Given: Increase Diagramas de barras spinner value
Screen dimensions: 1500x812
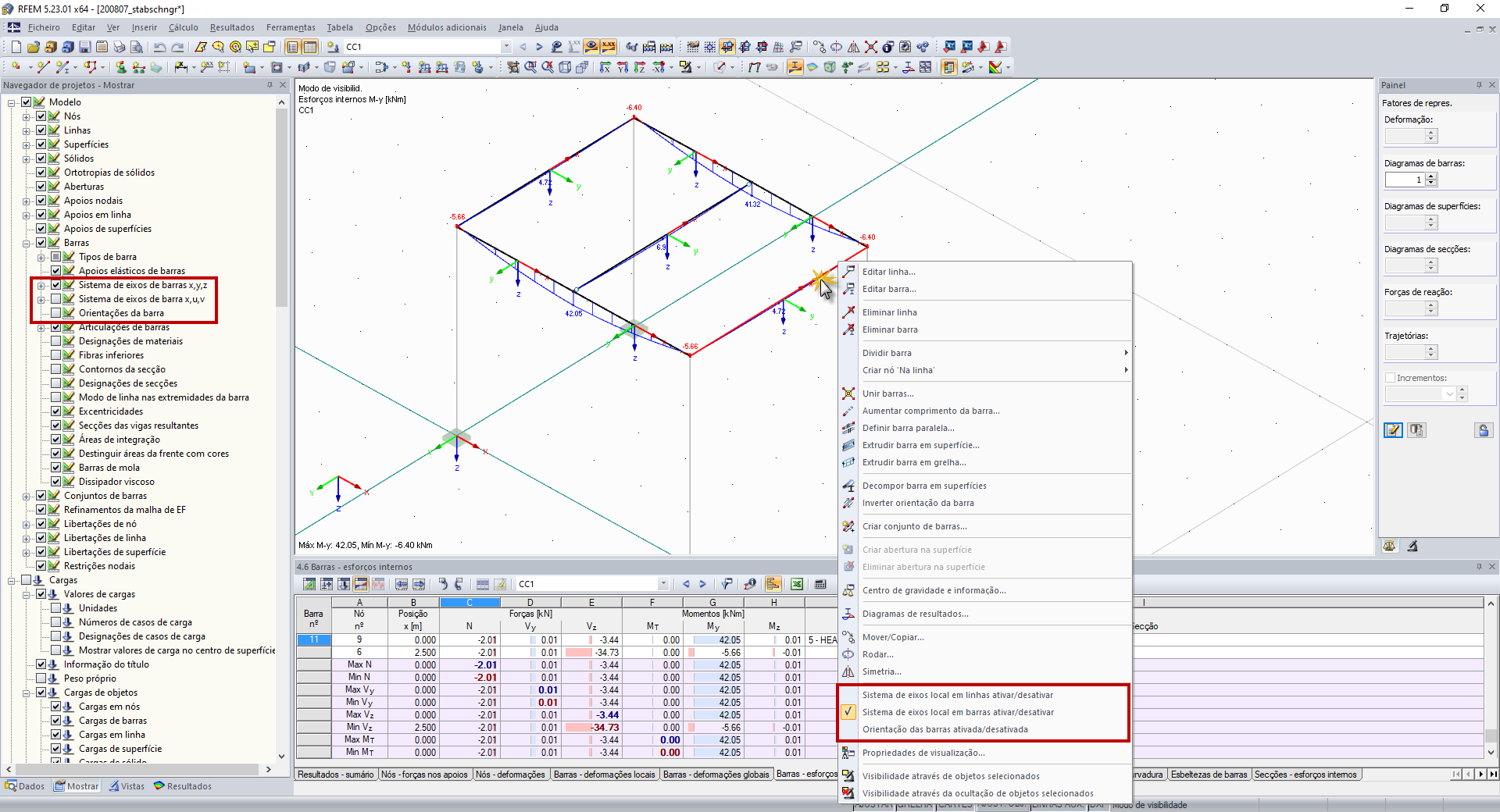Looking at the screenshot, I should coord(1431,176).
